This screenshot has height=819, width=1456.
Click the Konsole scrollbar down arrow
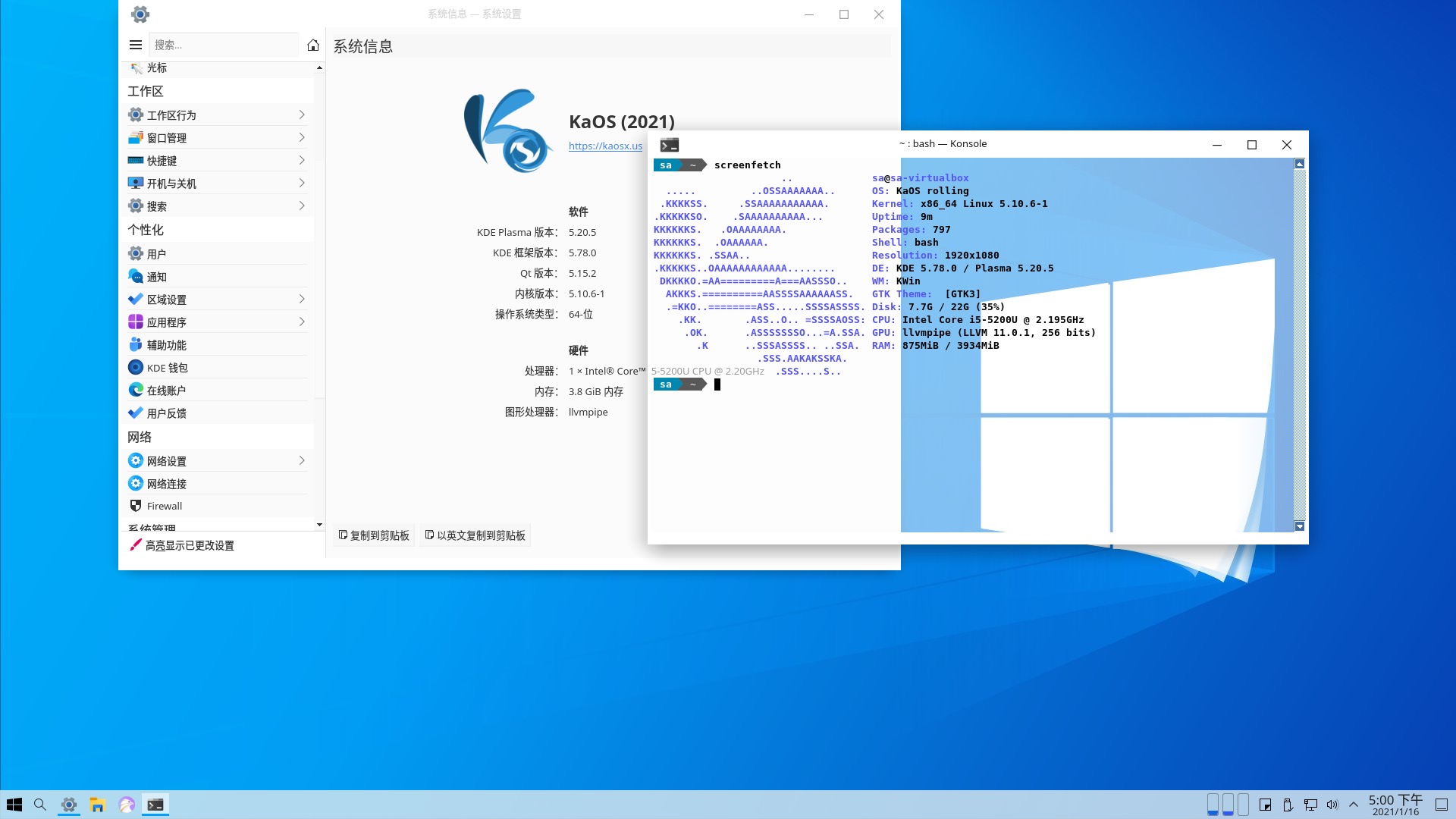(1299, 526)
